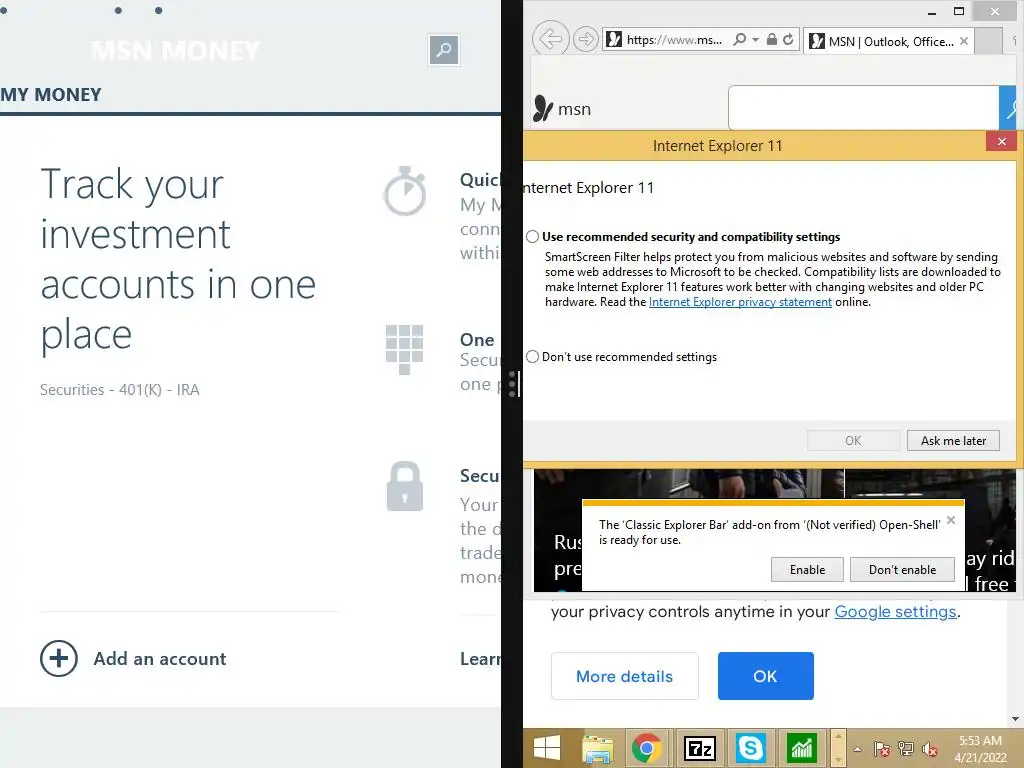Click the Action Center flag tray icon
The width and height of the screenshot is (1024, 768).
click(x=881, y=749)
